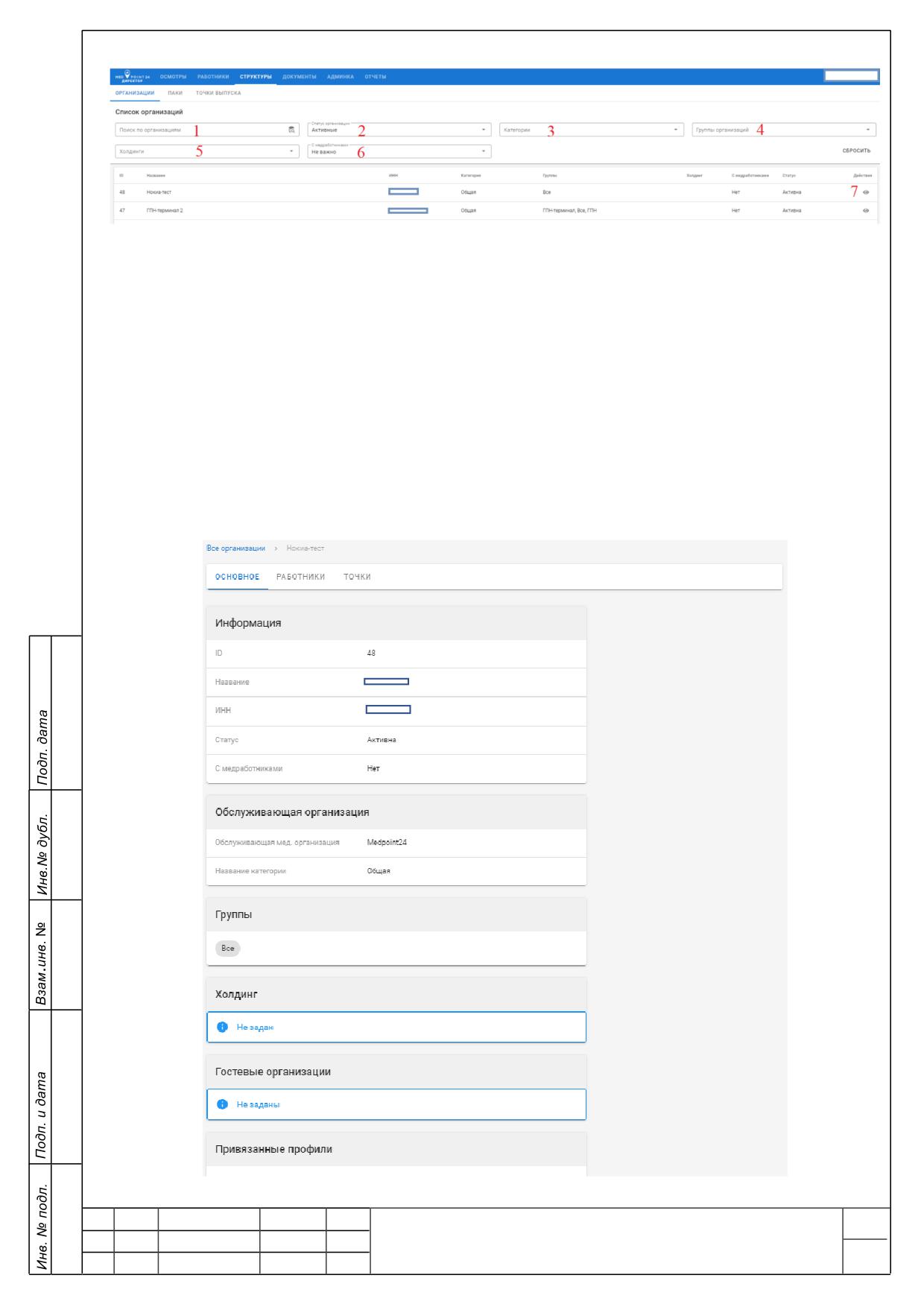Open Статус организации dropdown showing Активные
Viewport: 924px width, 1307px height.
[399, 130]
